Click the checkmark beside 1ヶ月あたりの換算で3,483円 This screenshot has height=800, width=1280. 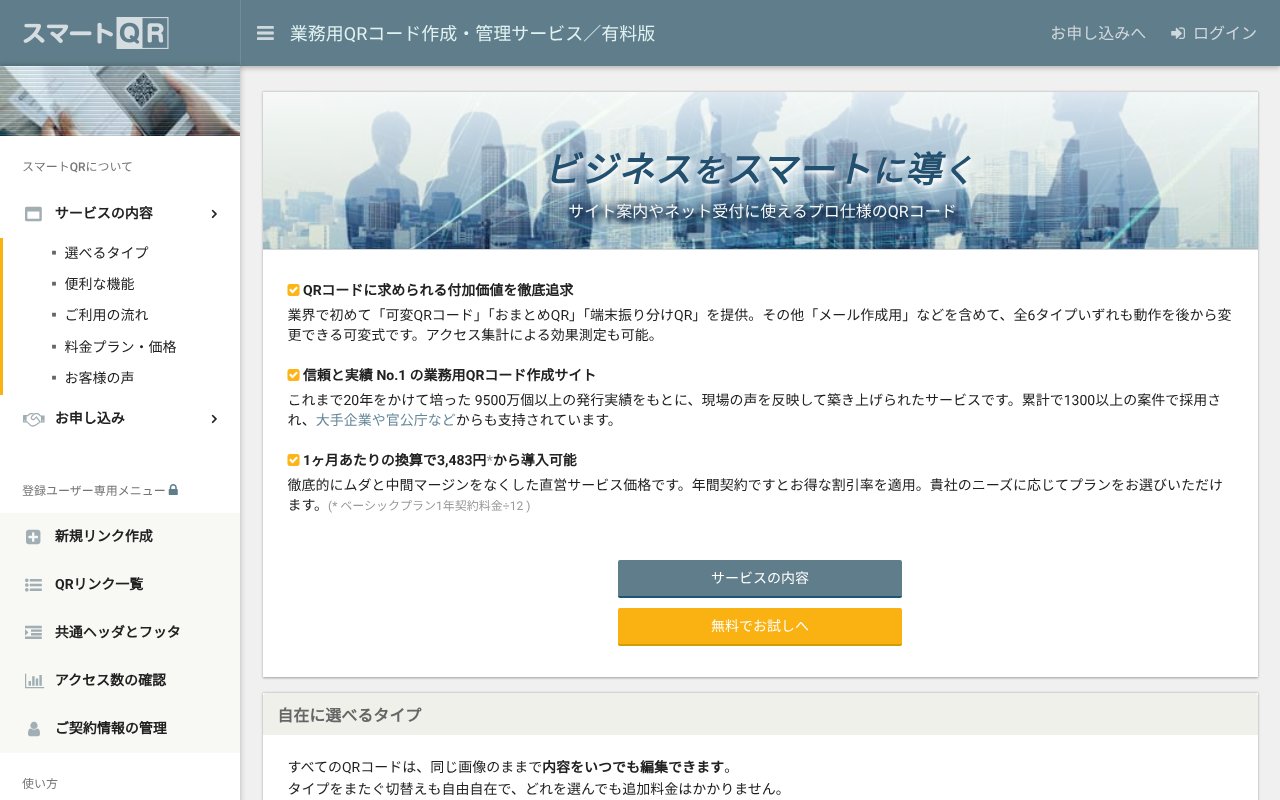coord(293,460)
